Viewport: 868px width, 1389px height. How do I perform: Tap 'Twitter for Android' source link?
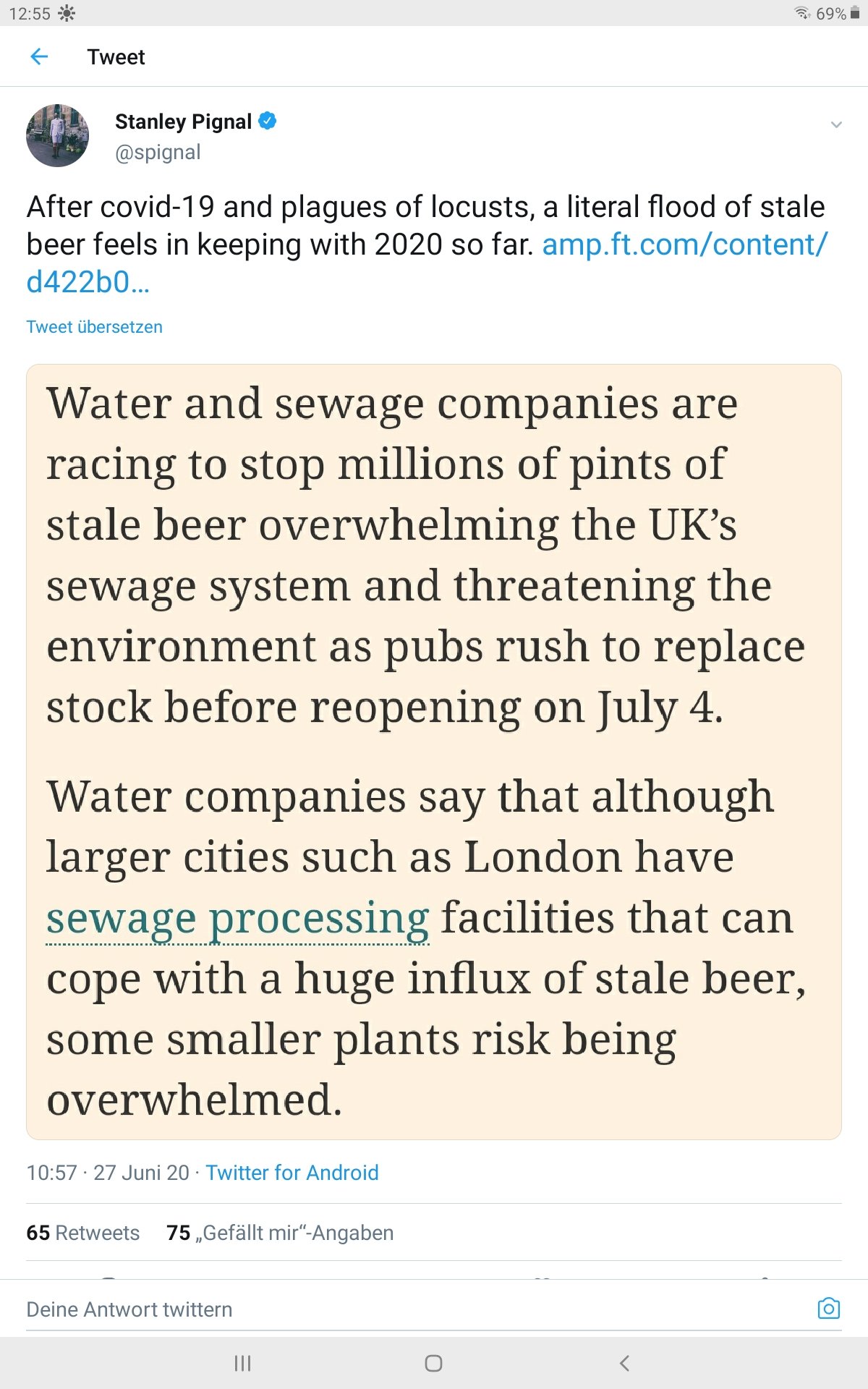click(292, 1173)
